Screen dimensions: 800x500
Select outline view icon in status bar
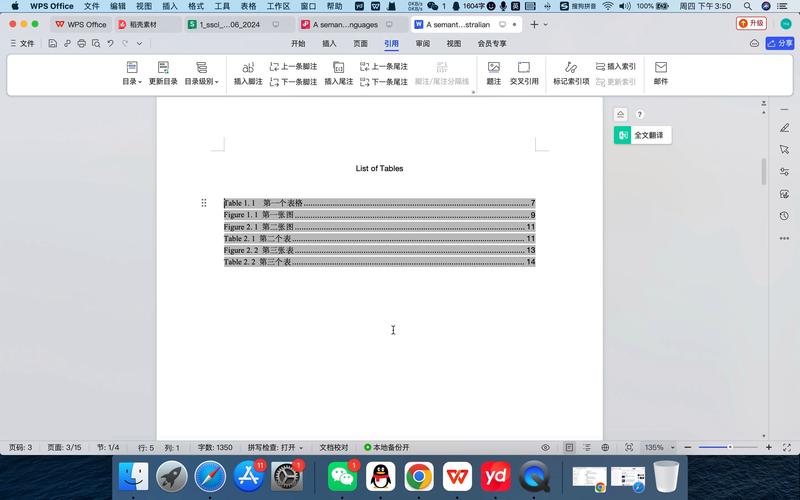coord(587,447)
